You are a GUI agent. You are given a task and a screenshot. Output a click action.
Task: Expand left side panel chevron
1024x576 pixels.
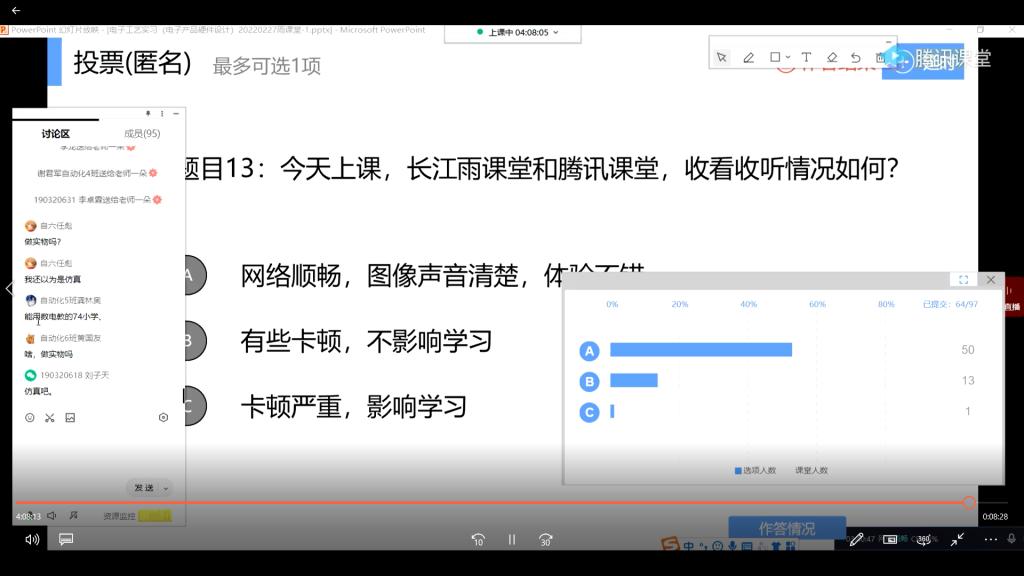click(x=8, y=288)
